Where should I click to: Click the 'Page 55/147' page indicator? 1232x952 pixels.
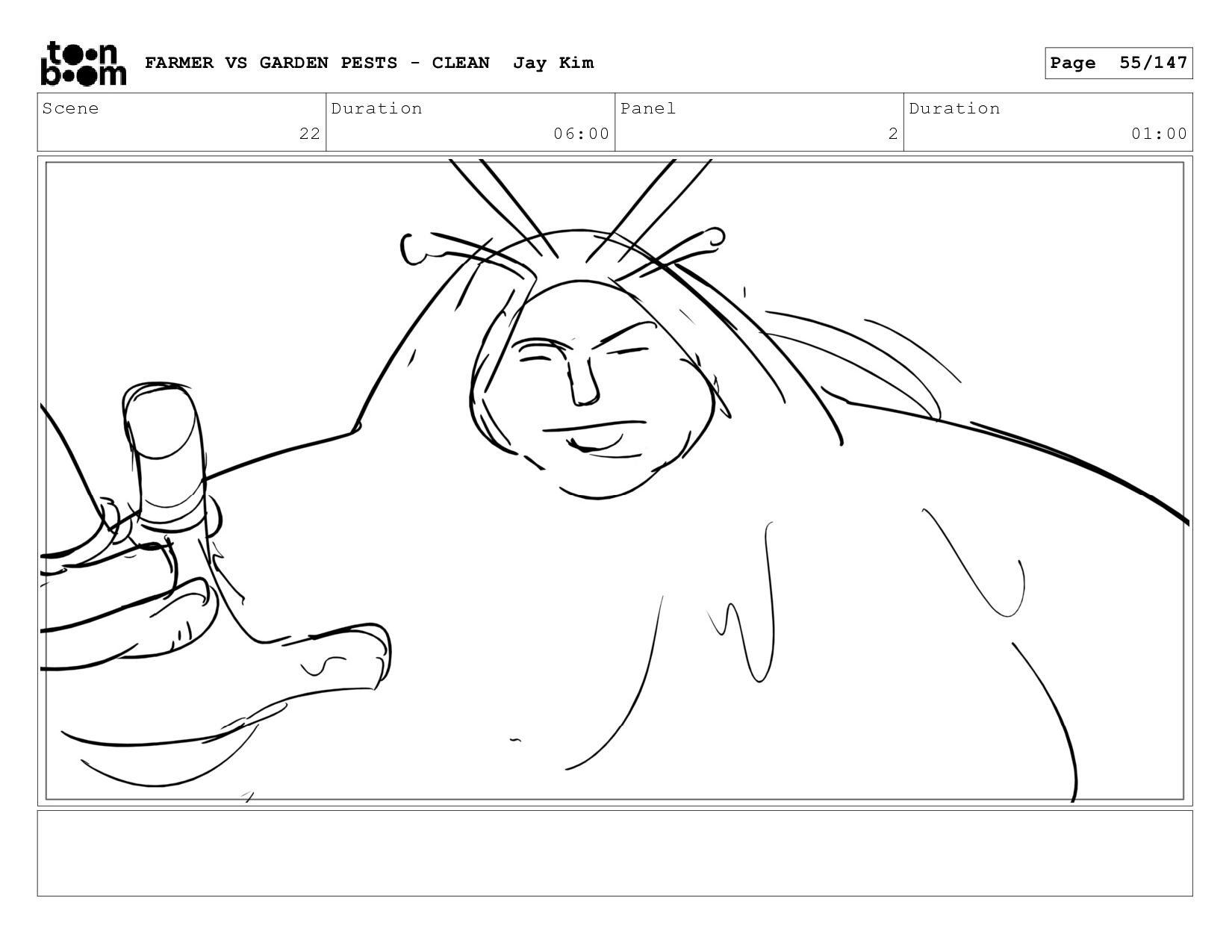click(x=1119, y=63)
